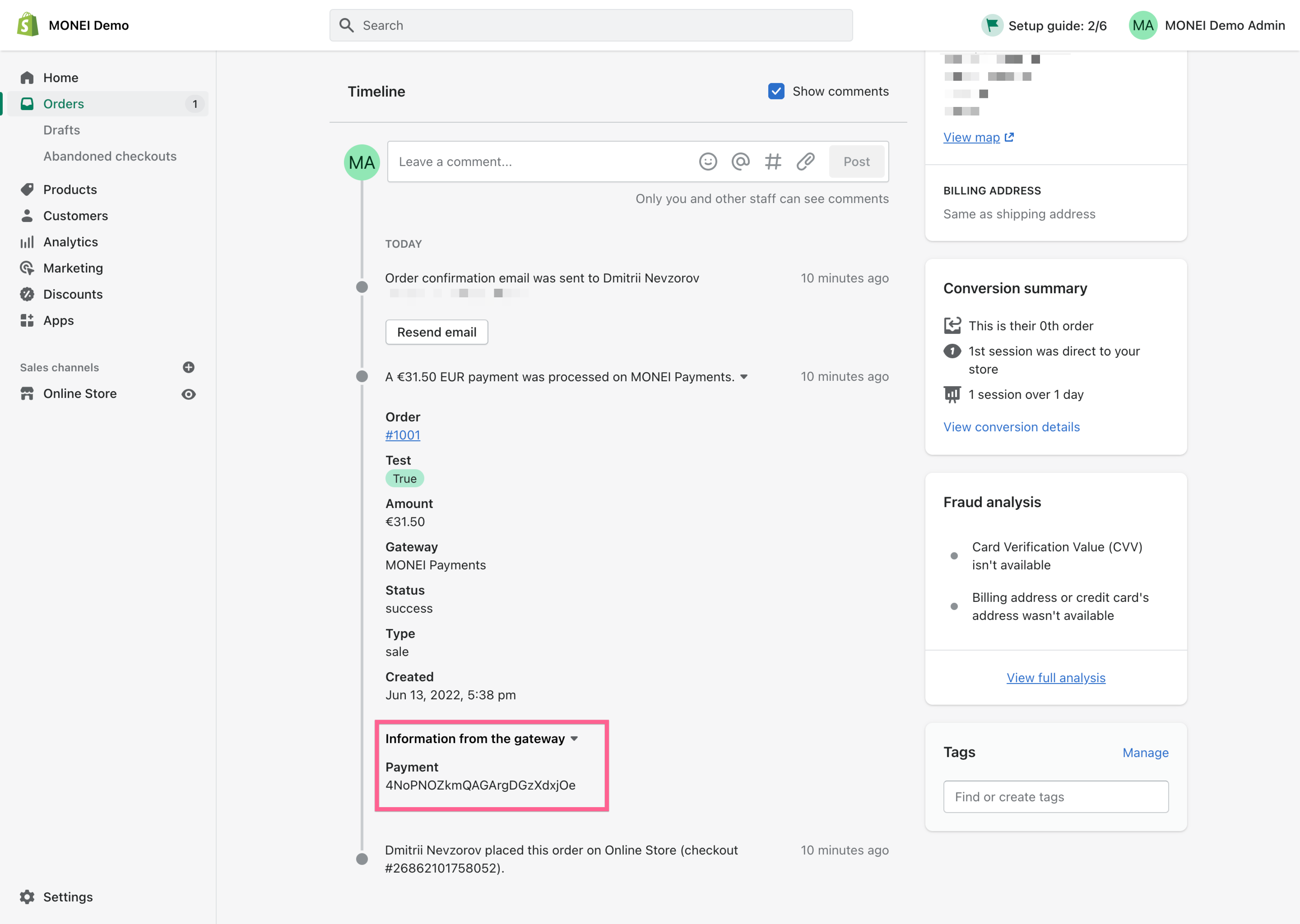View Online Store with the eye icon
Viewport: 1300px width, 924px height.
pos(189,394)
